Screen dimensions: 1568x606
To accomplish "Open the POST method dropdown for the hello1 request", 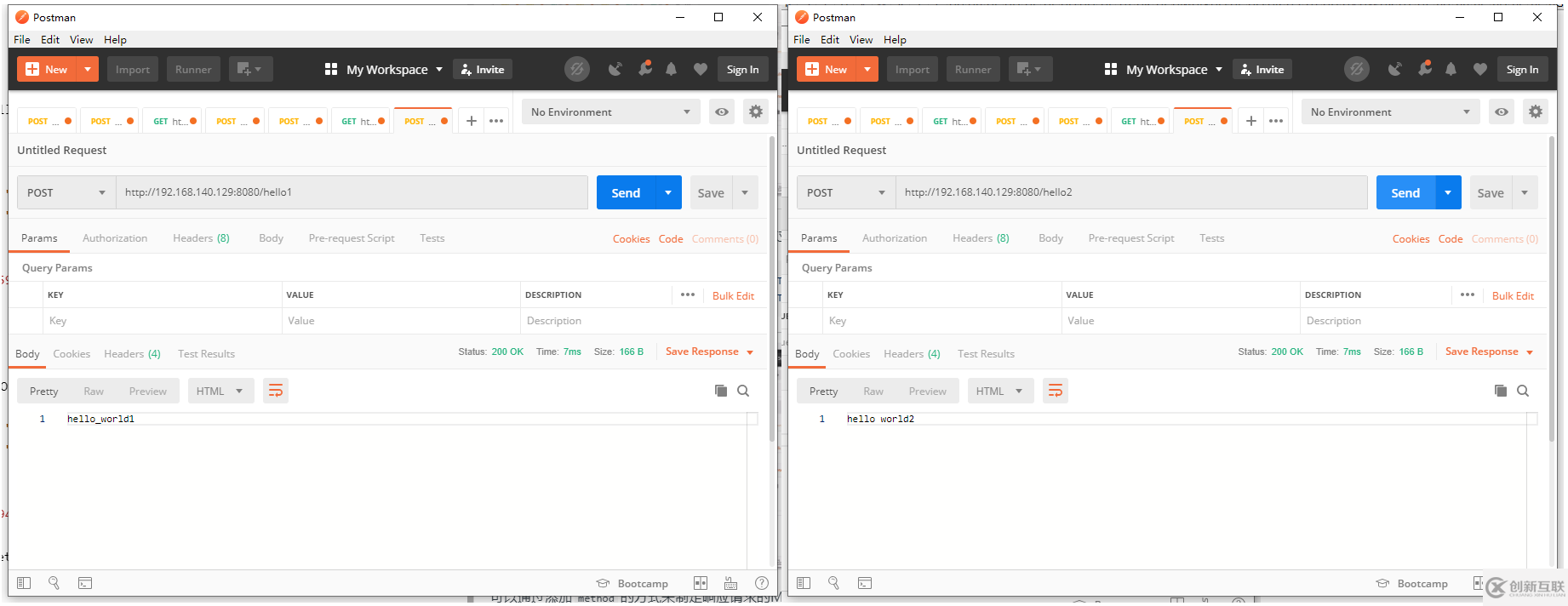I will pyautogui.click(x=66, y=192).
